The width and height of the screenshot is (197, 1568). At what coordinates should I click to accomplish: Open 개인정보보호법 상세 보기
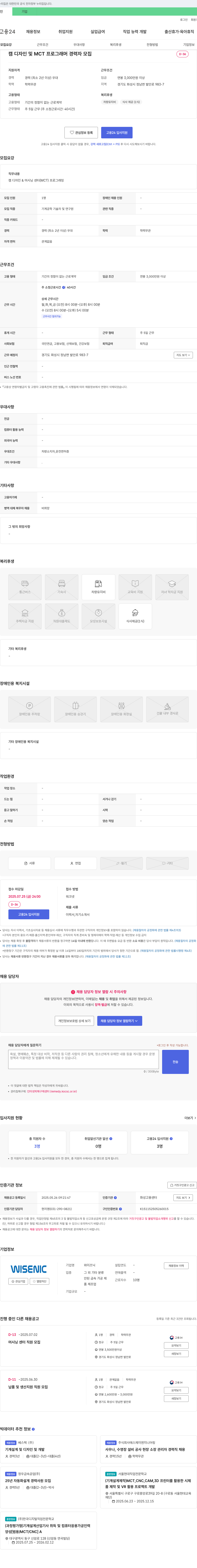pyautogui.click(x=74, y=1021)
